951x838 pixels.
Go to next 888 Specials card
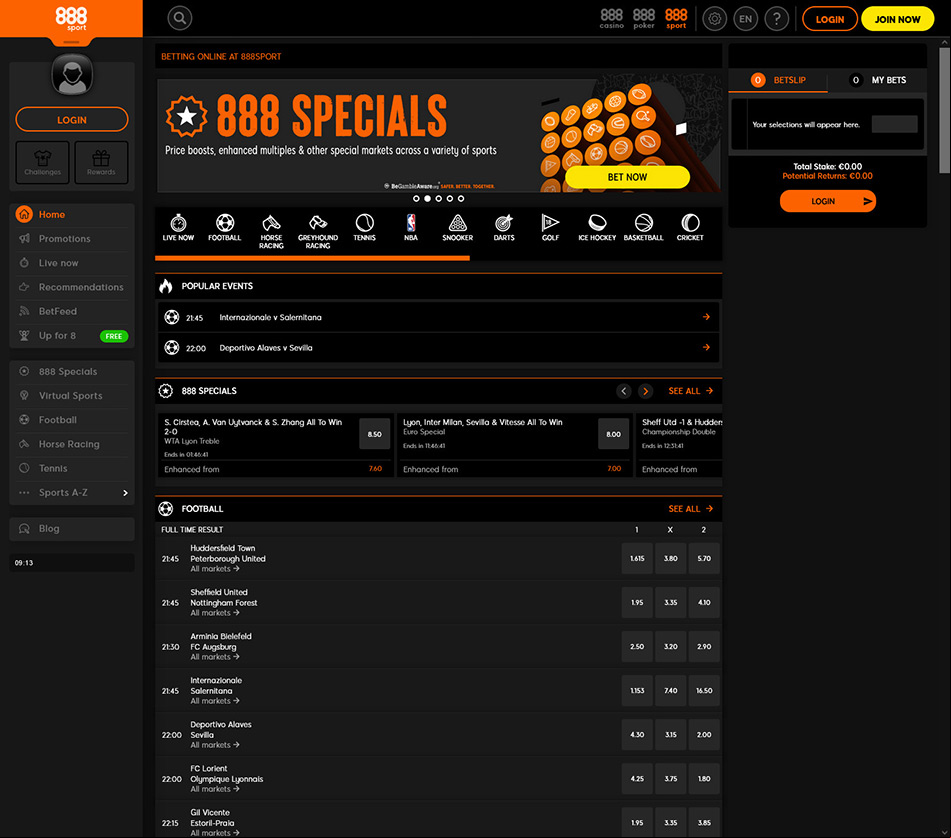[645, 391]
